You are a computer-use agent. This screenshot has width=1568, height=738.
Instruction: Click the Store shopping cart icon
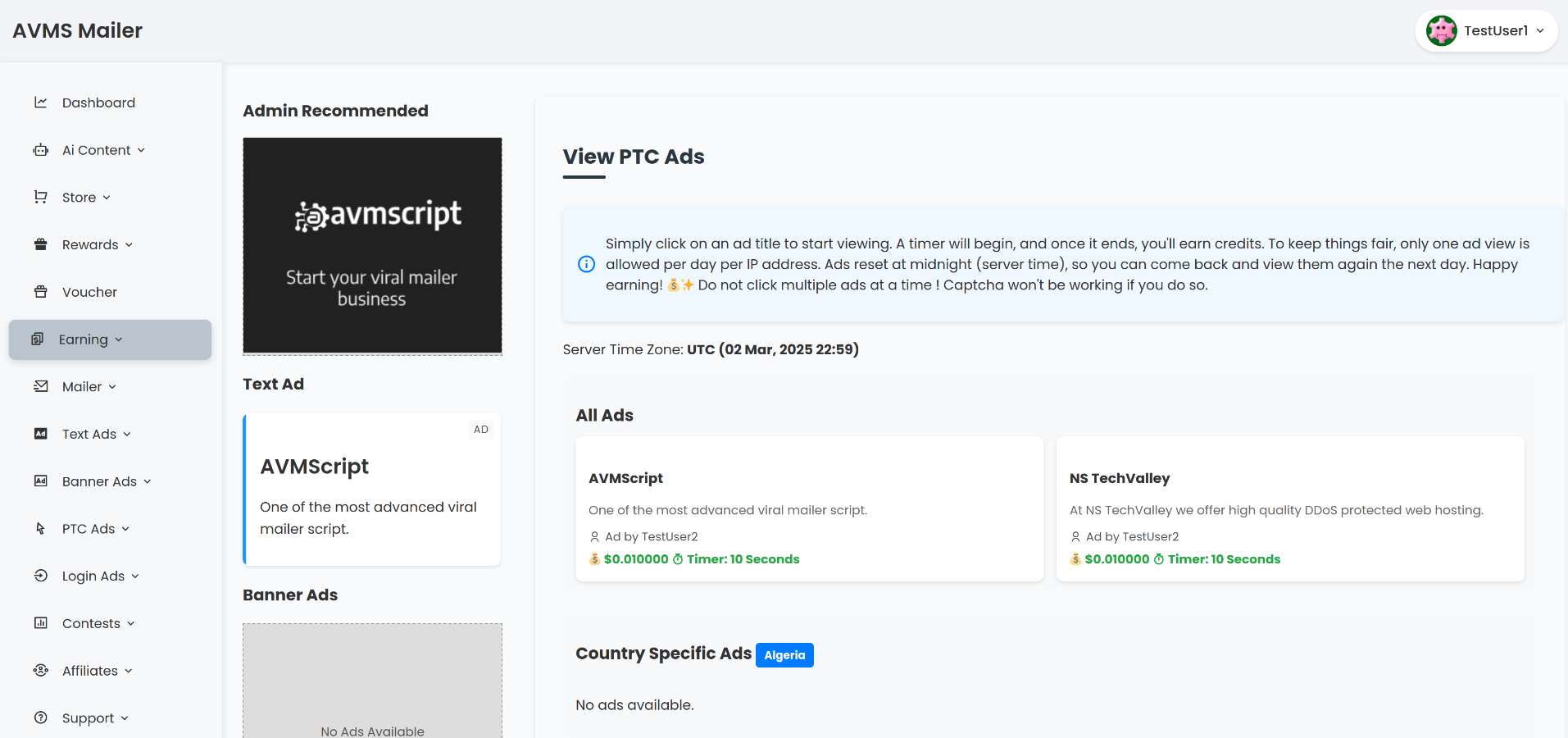pos(41,197)
